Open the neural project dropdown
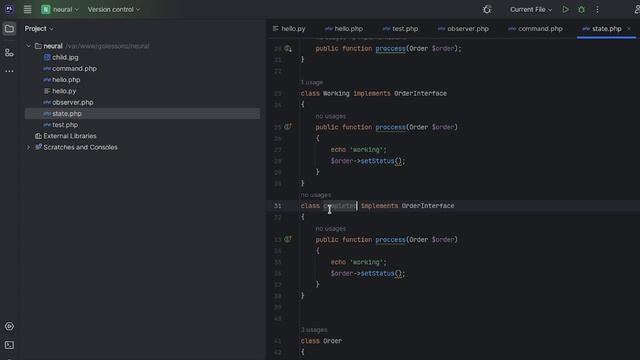 (x=60, y=9)
